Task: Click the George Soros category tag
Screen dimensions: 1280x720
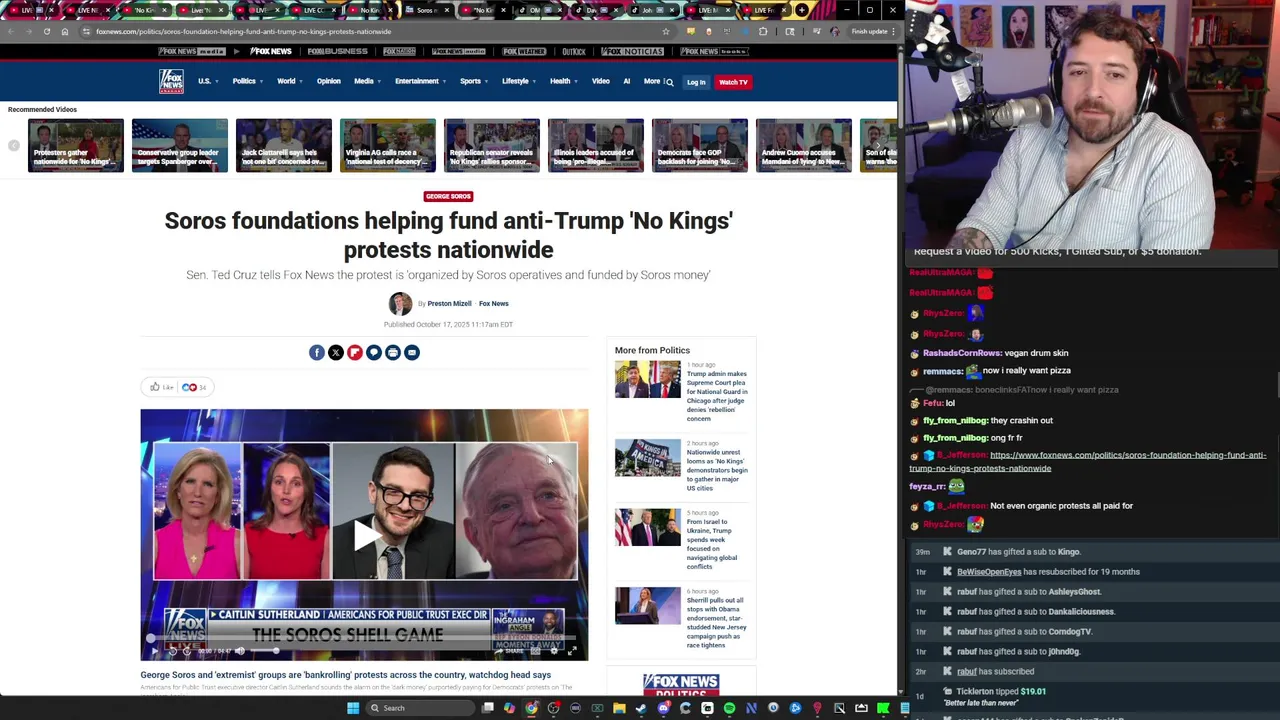Action: pos(448,196)
